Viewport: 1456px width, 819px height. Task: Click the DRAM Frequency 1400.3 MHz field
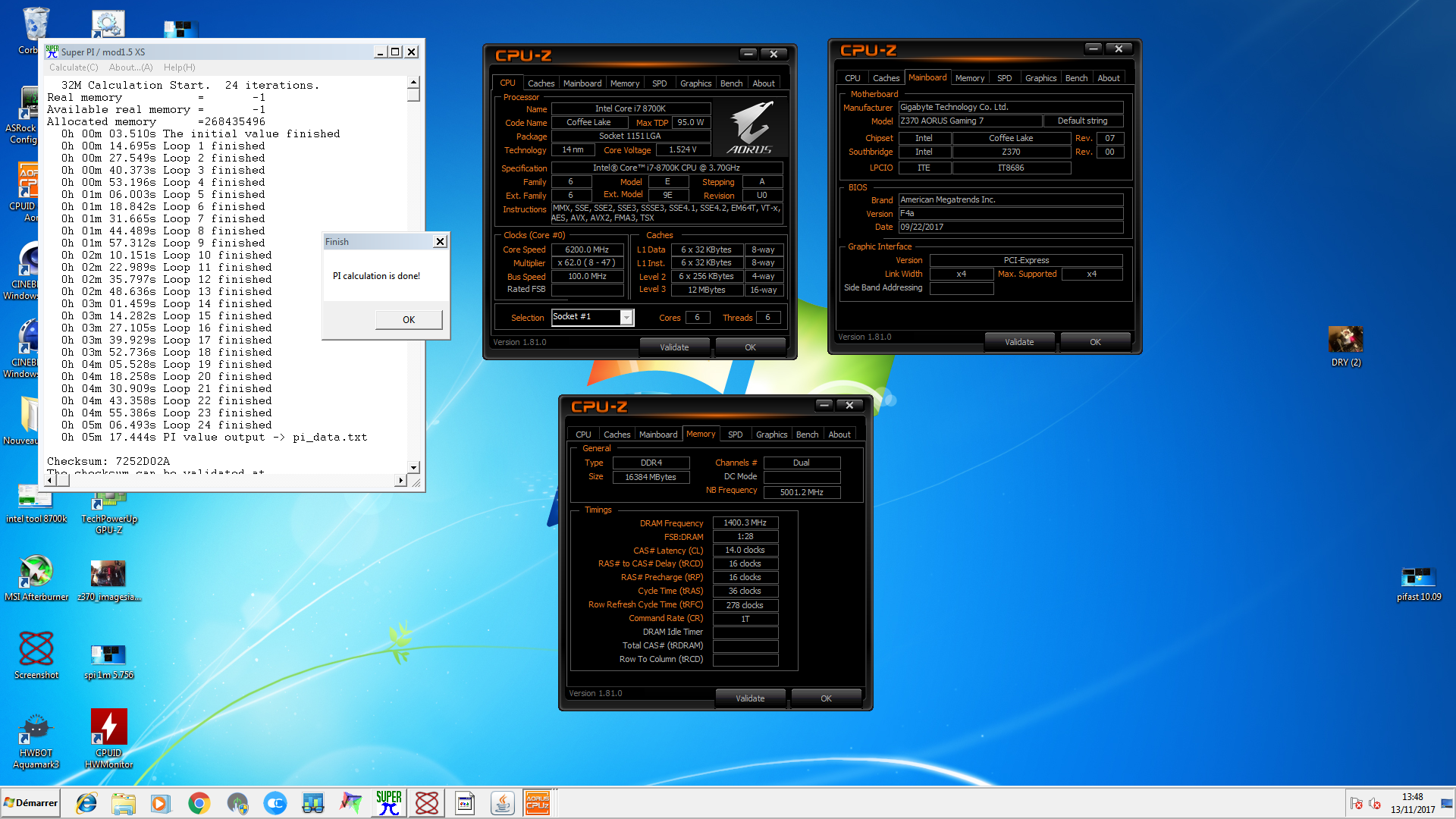[745, 522]
